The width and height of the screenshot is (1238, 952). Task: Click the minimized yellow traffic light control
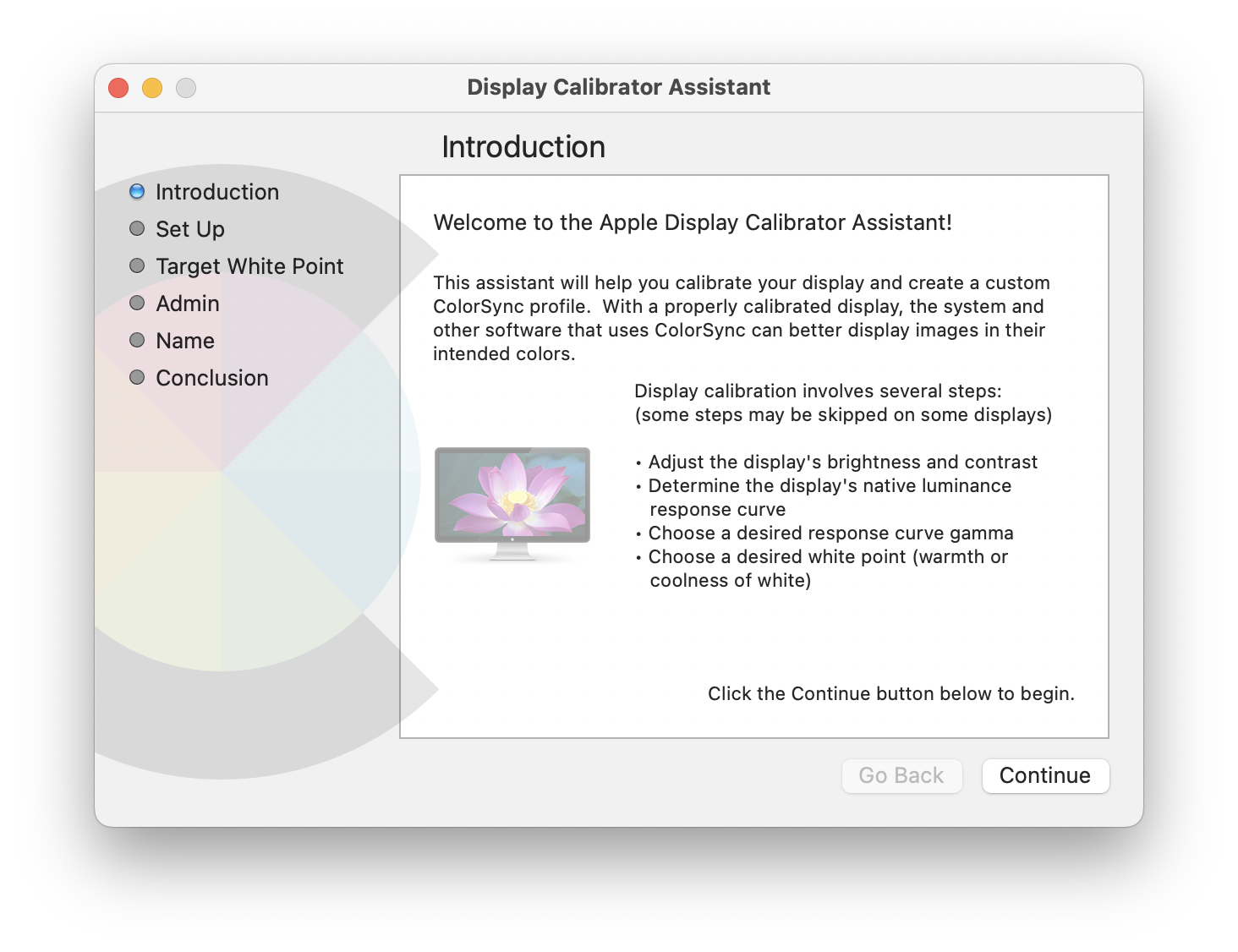tap(152, 87)
